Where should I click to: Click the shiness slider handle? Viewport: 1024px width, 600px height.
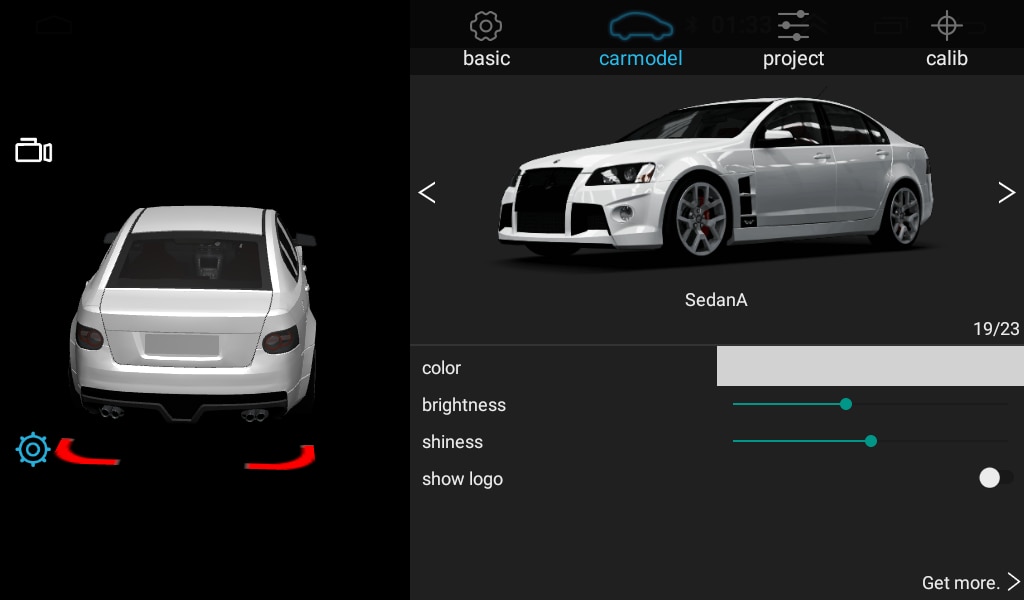(871, 441)
